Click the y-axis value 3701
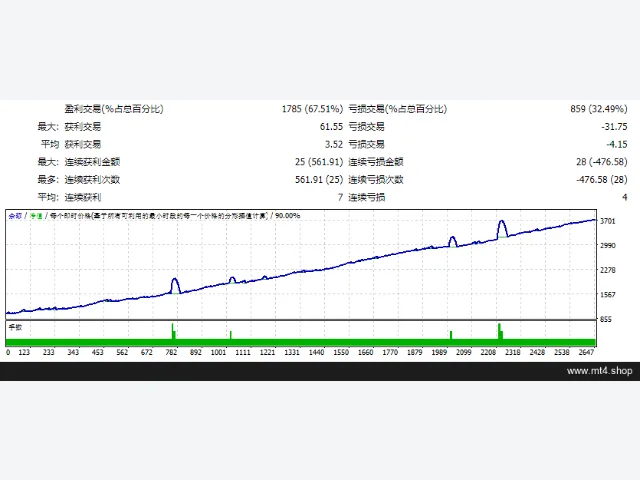640x480 pixels. (x=607, y=221)
